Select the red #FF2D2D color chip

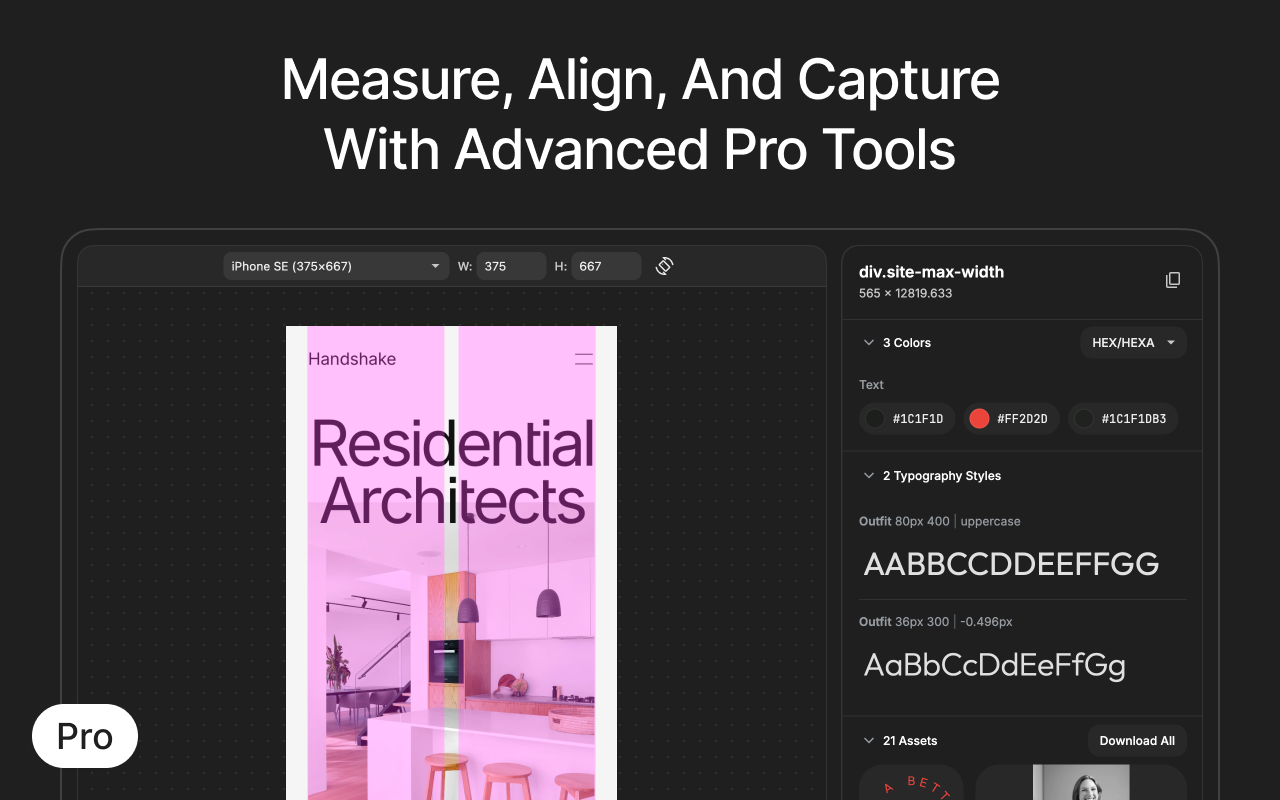[x=1011, y=419]
